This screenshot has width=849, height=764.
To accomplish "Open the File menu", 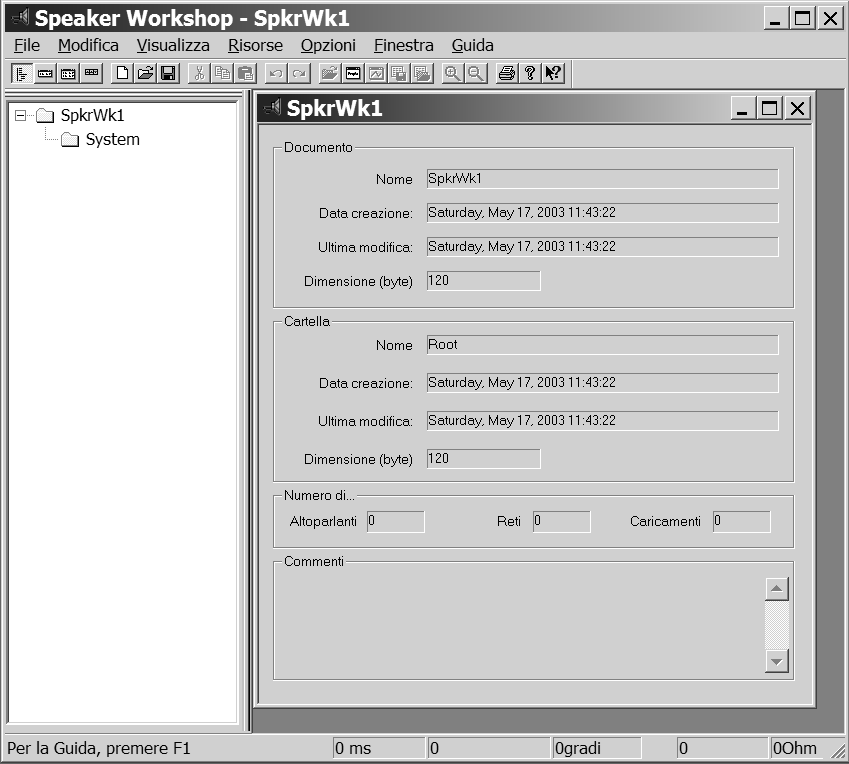I will (27, 45).
